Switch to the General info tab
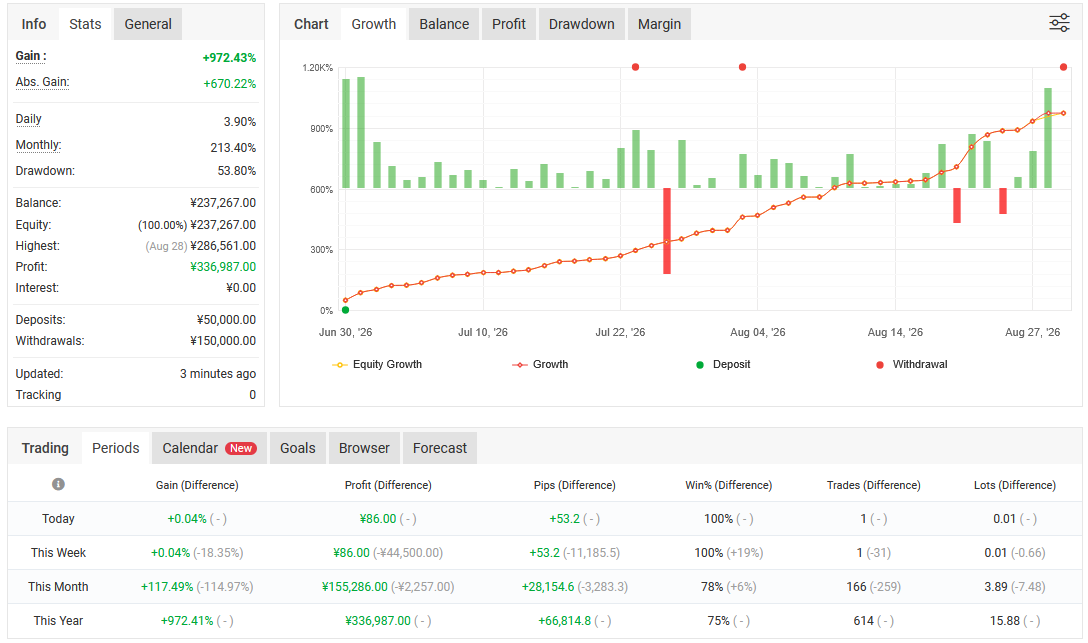 coord(148,24)
